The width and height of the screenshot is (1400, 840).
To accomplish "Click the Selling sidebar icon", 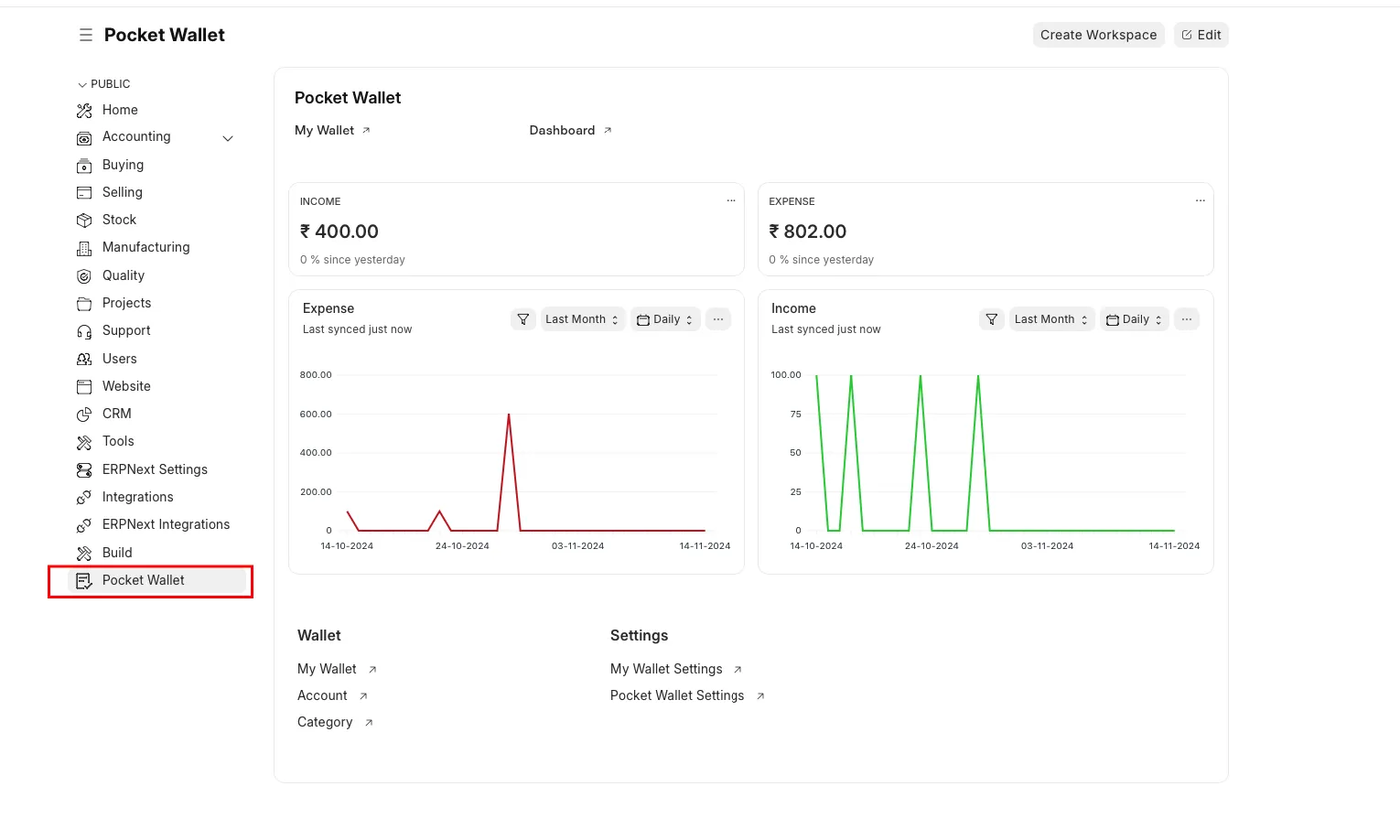I will click(84, 193).
